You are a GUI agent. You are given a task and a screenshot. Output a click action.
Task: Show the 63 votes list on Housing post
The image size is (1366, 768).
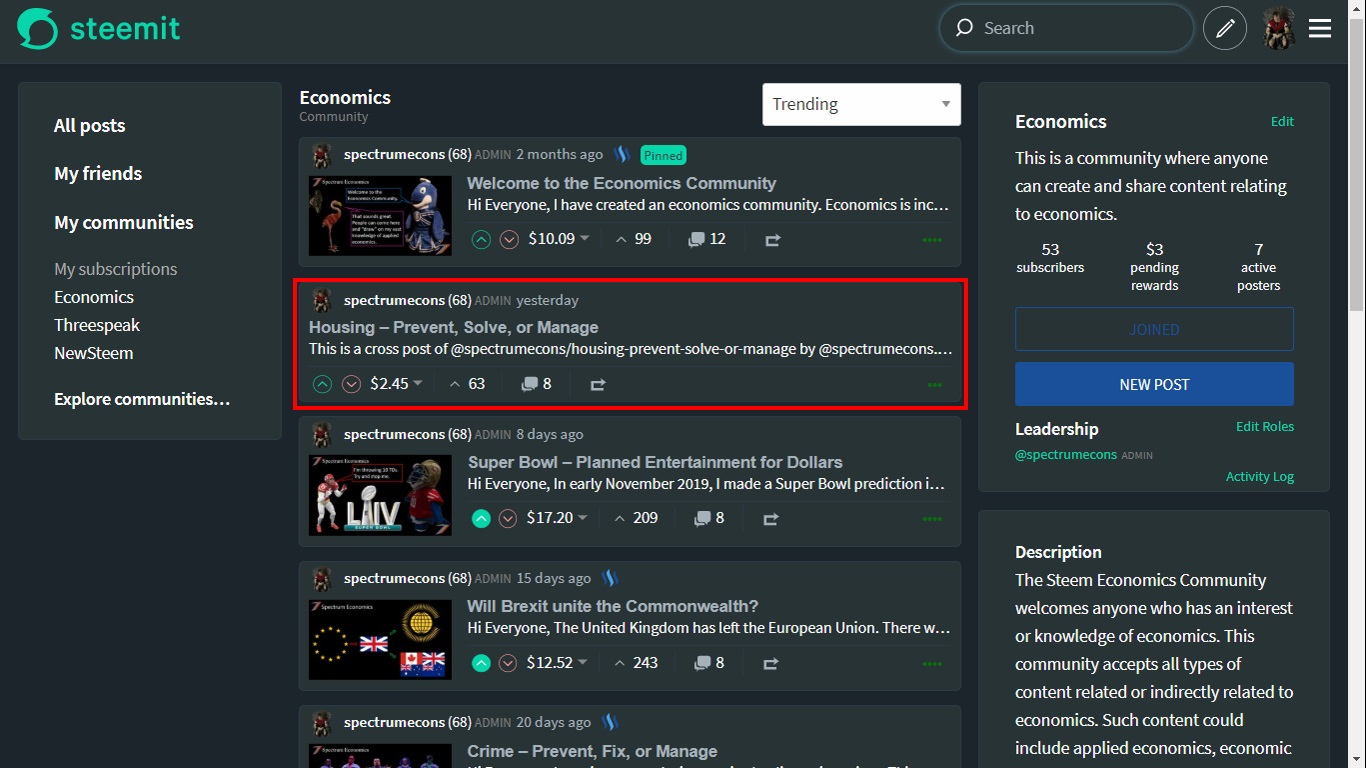point(467,383)
